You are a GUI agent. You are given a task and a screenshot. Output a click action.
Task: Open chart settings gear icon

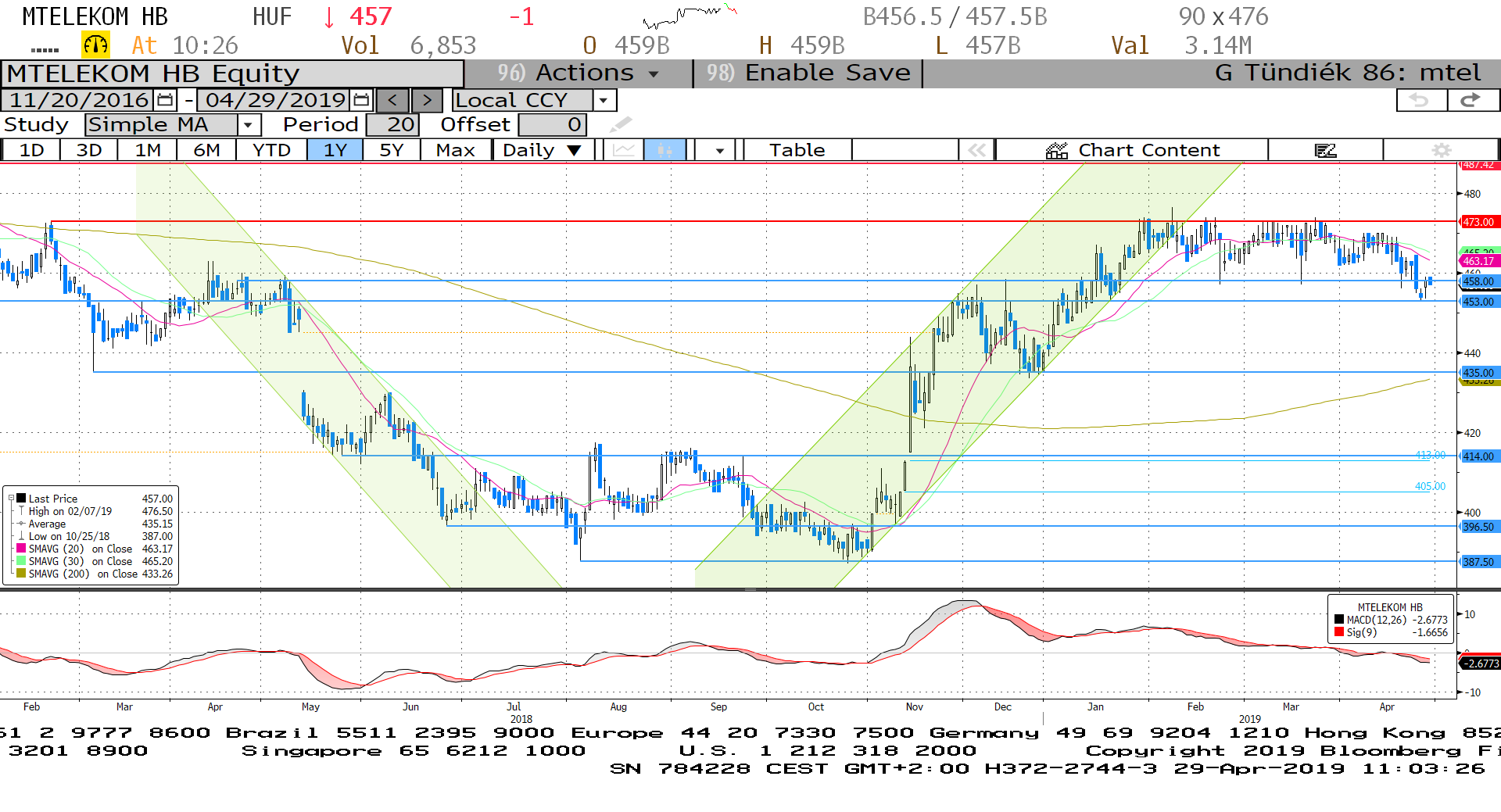pyautogui.click(x=1442, y=150)
